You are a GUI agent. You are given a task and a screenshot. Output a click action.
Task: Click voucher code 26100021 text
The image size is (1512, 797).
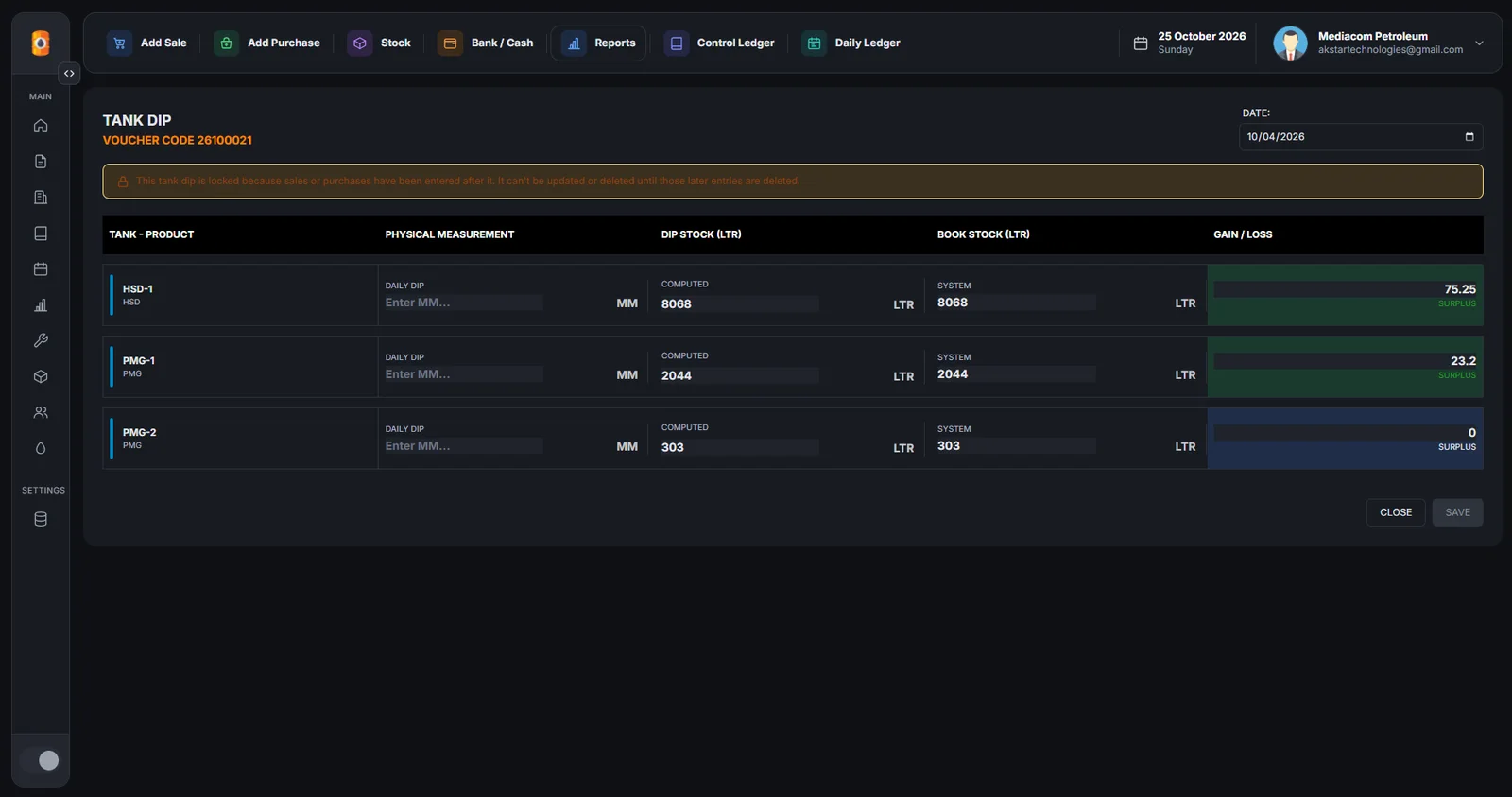(178, 140)
